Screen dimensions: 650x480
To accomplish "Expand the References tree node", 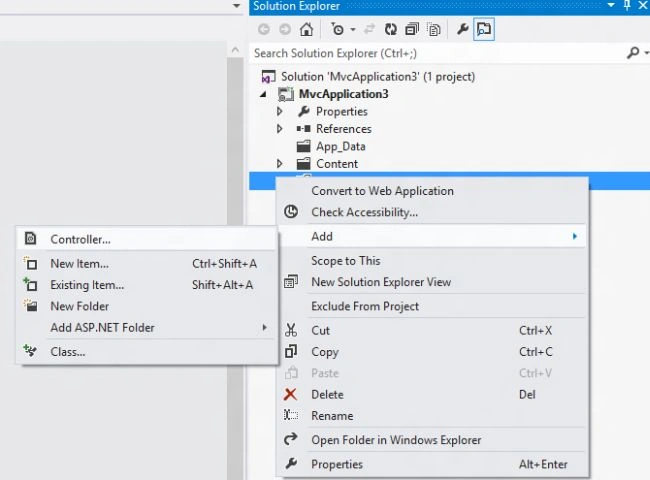I will (x=280, y=129).
